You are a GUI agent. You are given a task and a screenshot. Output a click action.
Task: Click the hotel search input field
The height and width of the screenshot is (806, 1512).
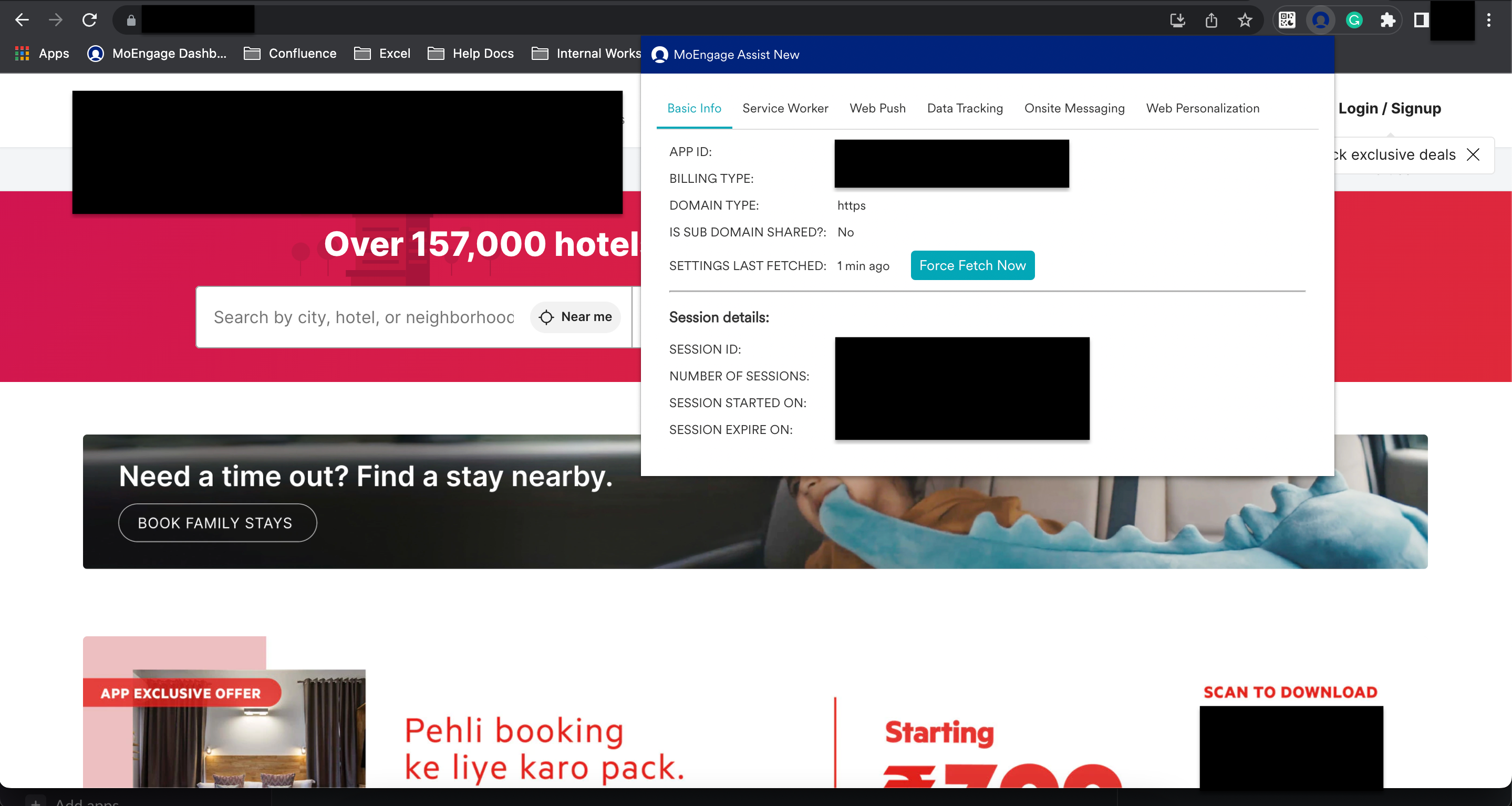click(x=365, y=317)
